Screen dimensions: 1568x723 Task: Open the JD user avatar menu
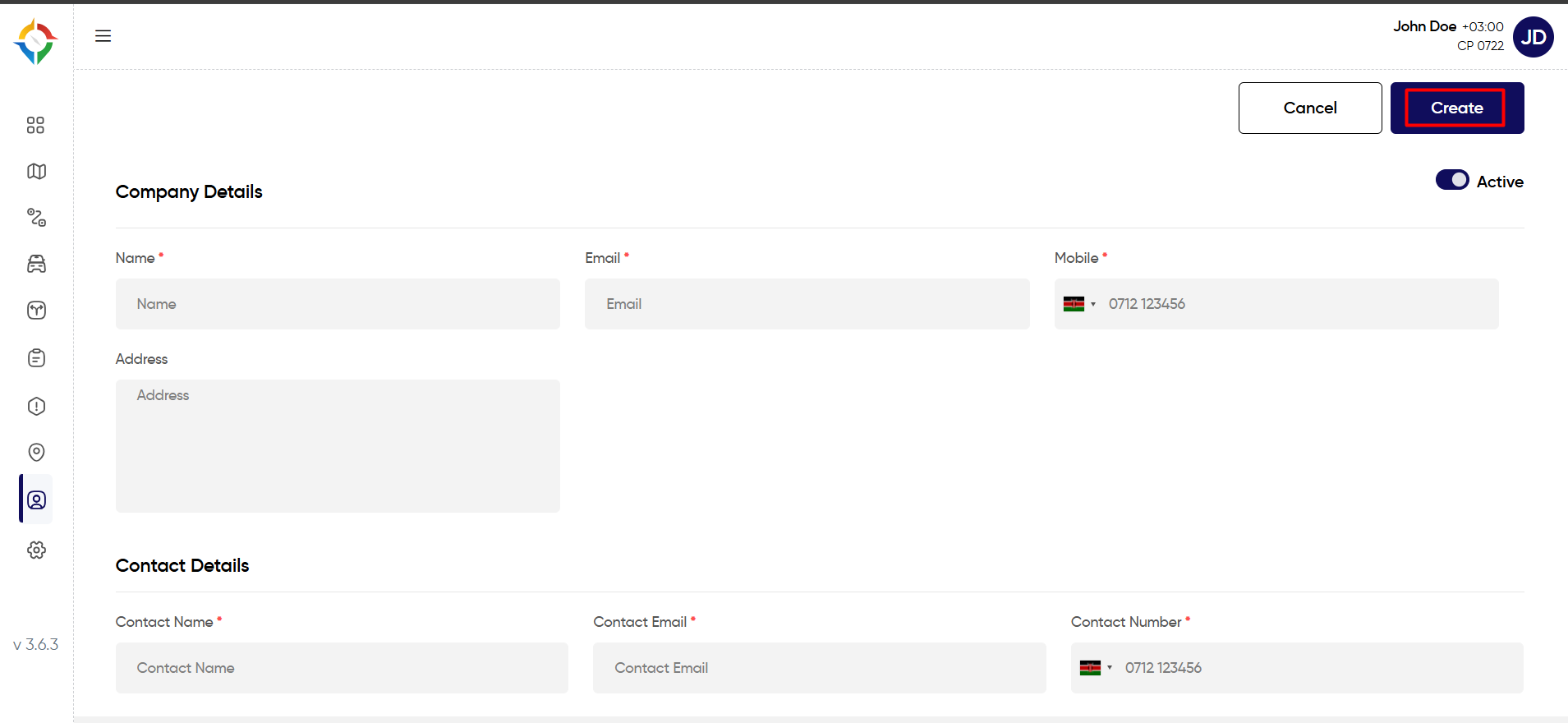click(x=1533, y=37)
